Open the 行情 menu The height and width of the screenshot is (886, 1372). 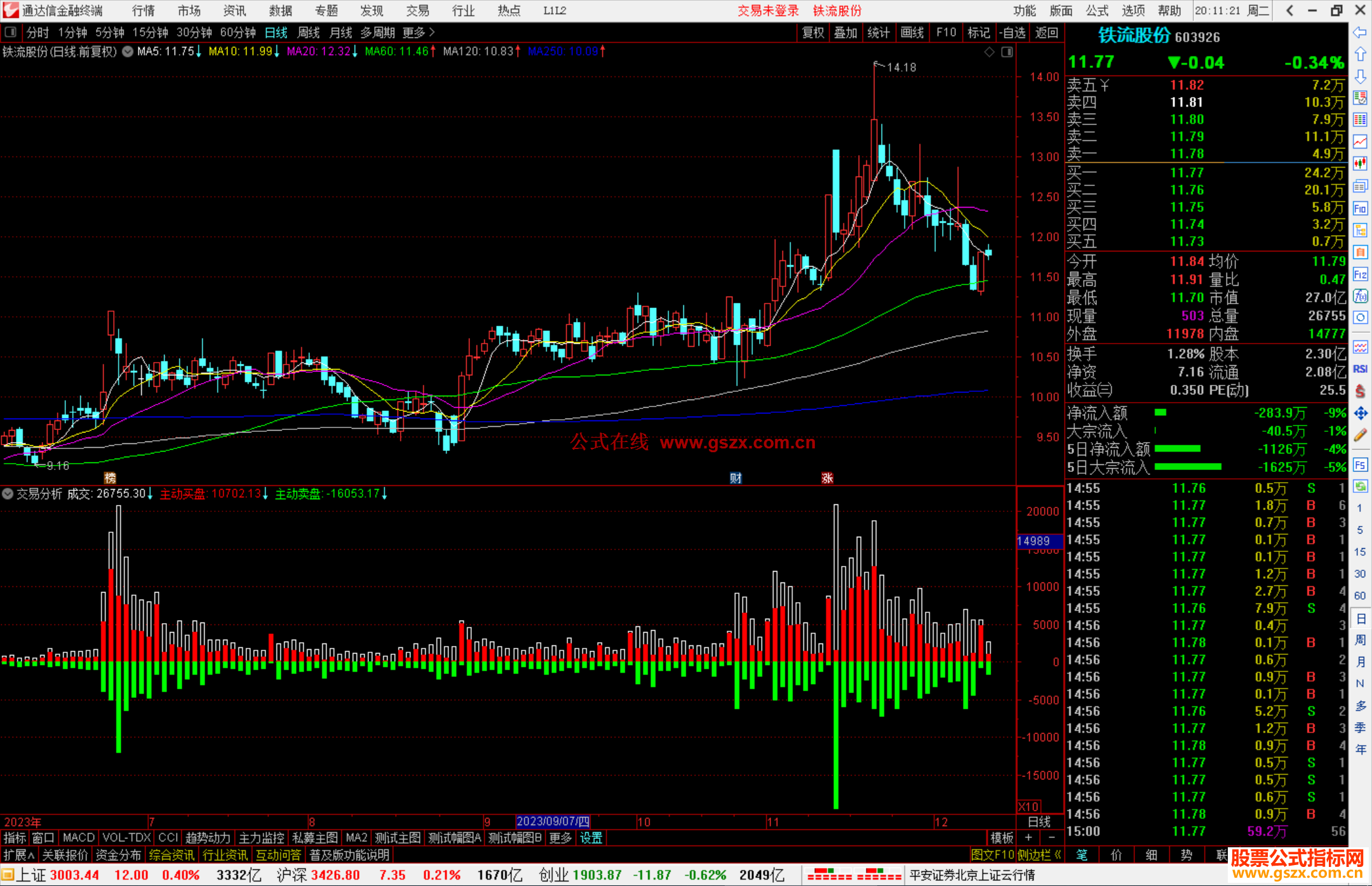coord(143,11)
